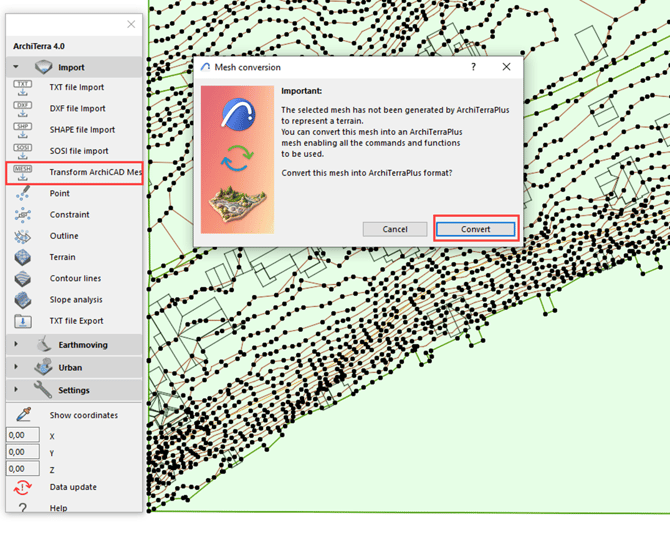
Task: Expand the Earthmoving section
Action: coord(16,345)
